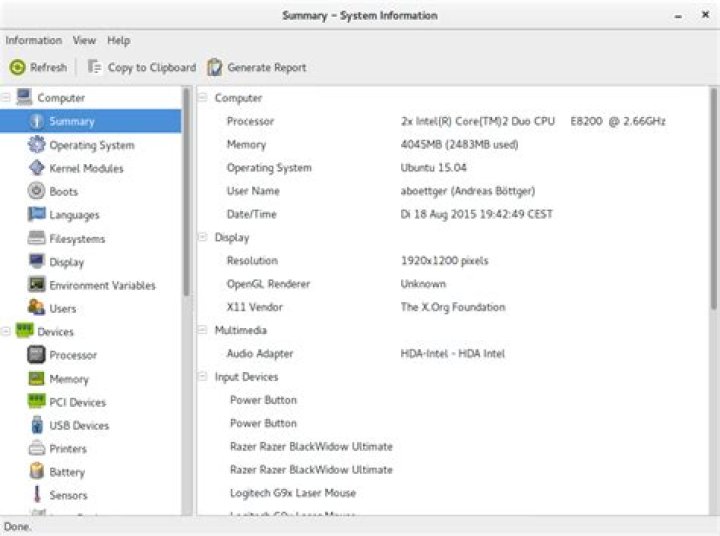
Task: Click the PCI Devices card icon
Action: pyautogui.click(x=36, y=401)
